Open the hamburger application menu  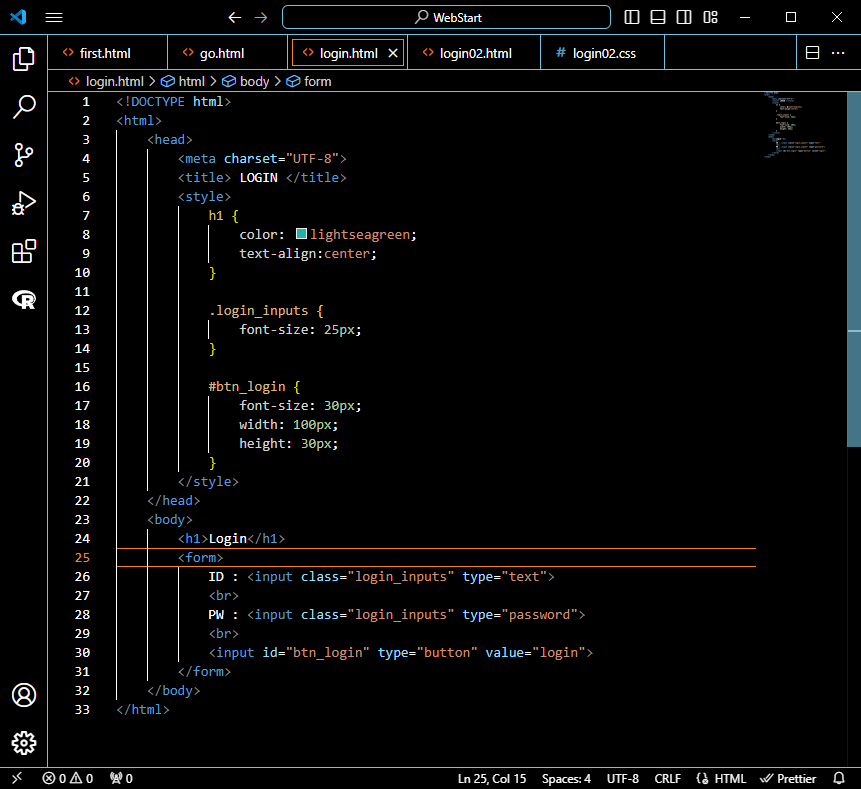[x=54, y=18]
